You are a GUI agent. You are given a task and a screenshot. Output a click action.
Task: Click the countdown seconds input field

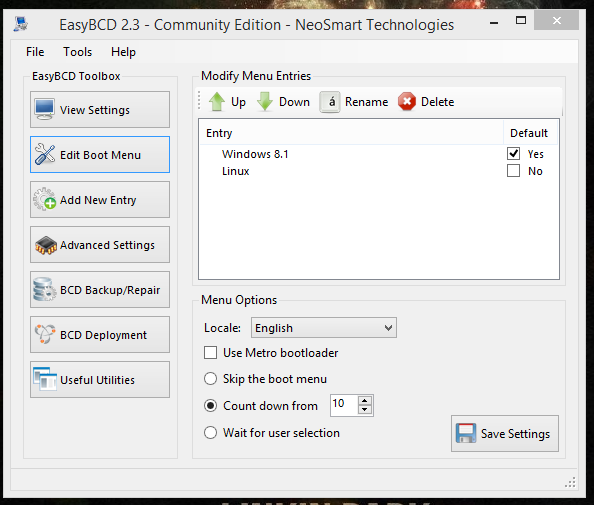[x=344, y=405]
